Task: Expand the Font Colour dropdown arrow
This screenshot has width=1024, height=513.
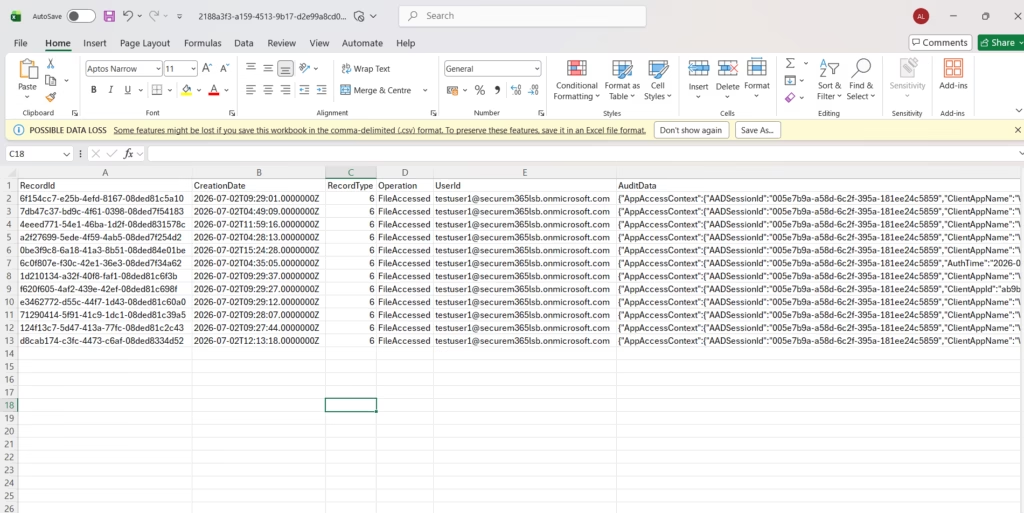Action: [x=227, y=90]
